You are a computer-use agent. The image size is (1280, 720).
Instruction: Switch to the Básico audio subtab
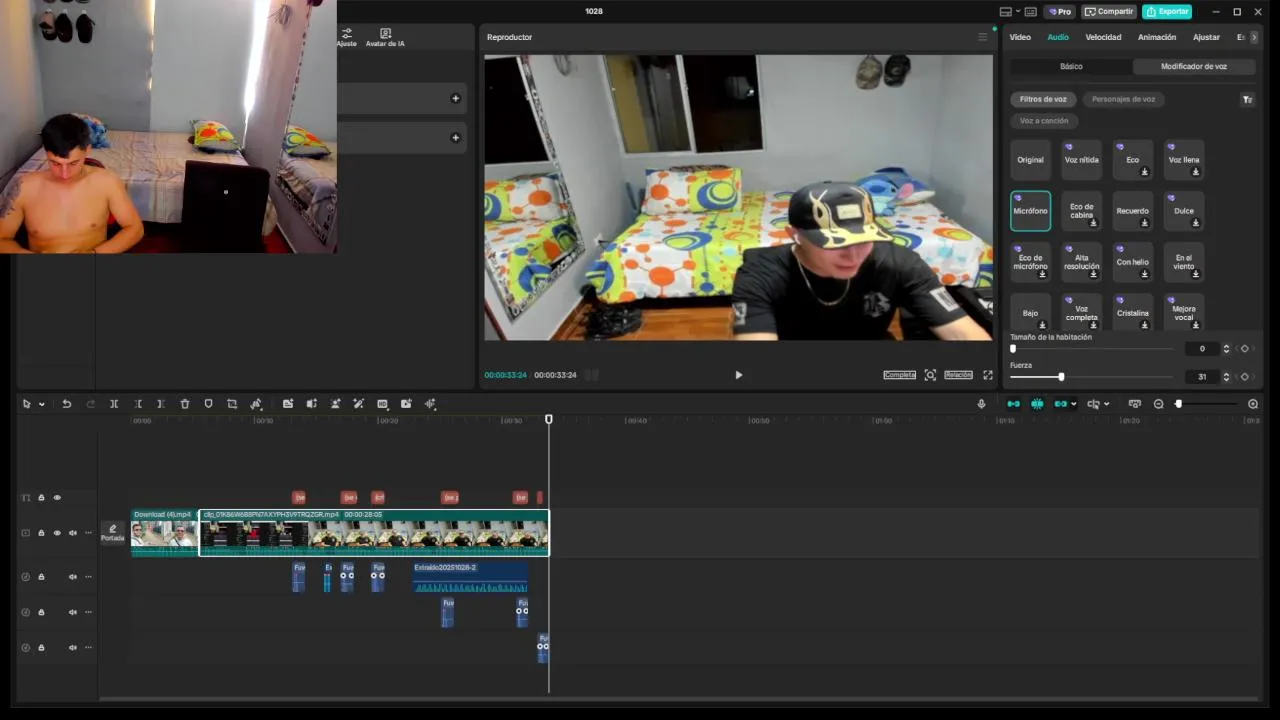click(1071, 66)
